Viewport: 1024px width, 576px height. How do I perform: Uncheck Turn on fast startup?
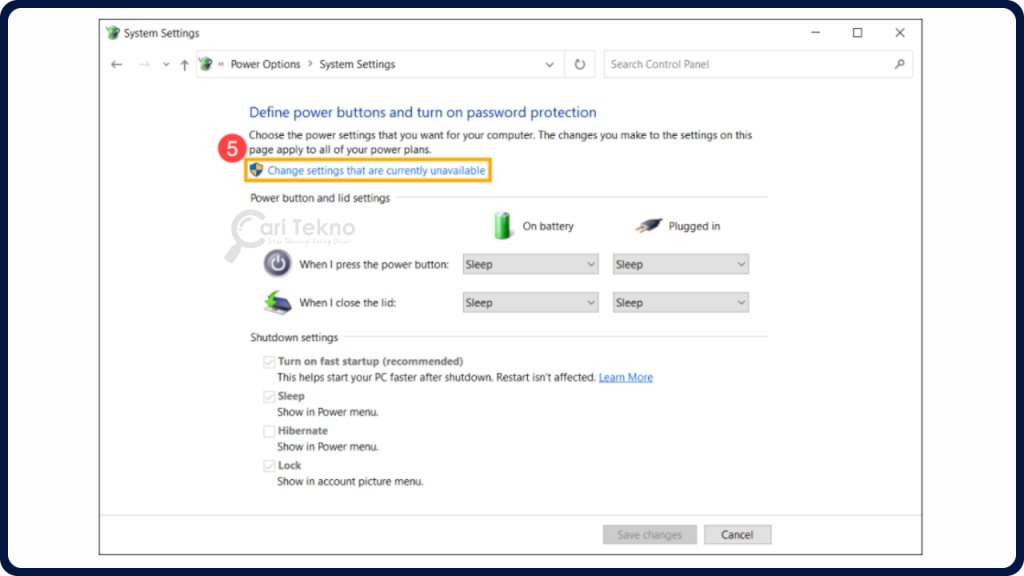click(268, 361)
